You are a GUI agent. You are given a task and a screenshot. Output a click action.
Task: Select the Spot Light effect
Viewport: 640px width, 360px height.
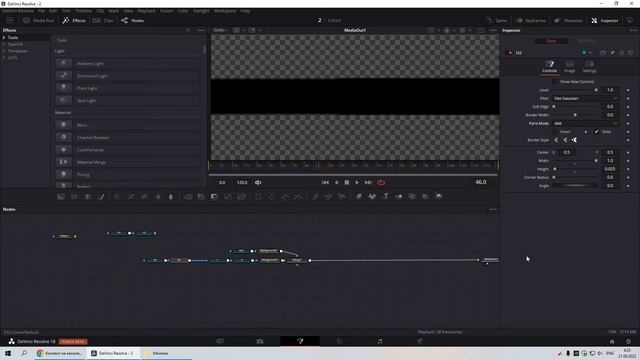click(x=127, y=100)
